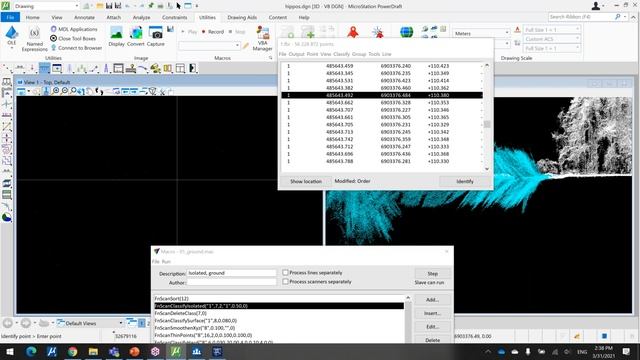
Task: Enable Process lines separately checkbox
Action: (x=285, y=272)
